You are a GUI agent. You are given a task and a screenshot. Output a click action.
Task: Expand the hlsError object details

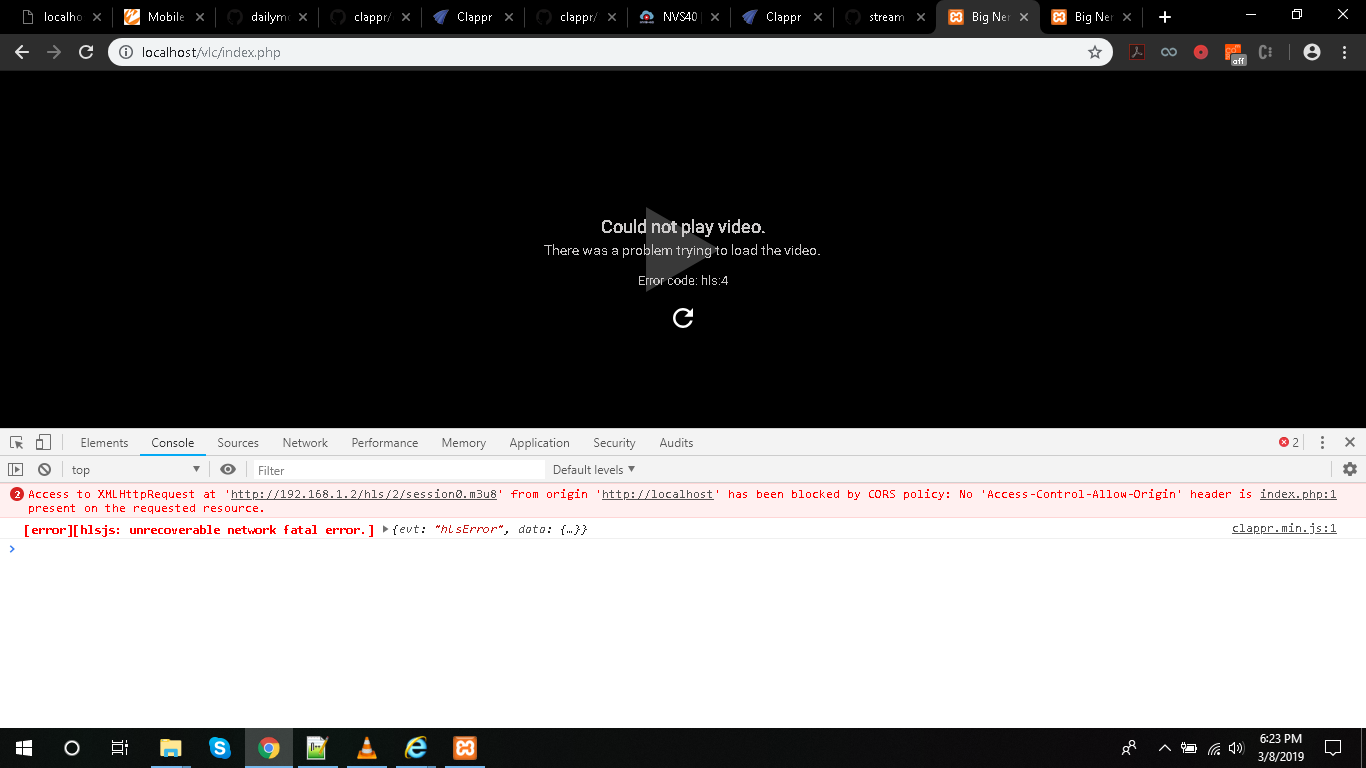click(385, 529)
